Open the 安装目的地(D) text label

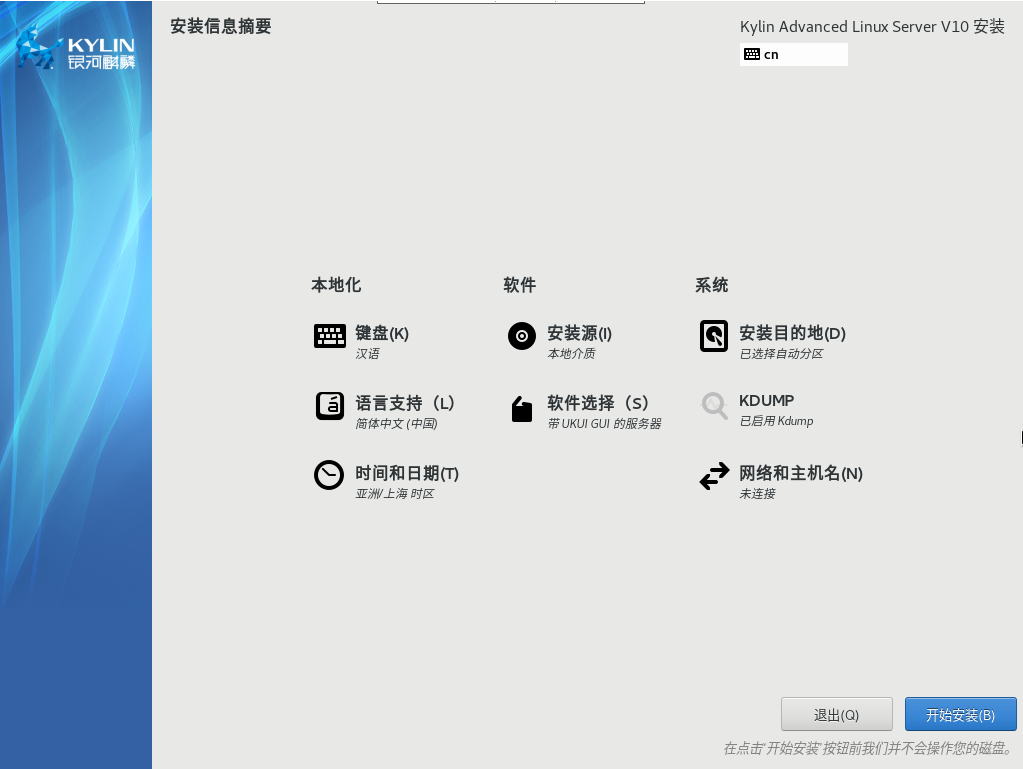792,334
